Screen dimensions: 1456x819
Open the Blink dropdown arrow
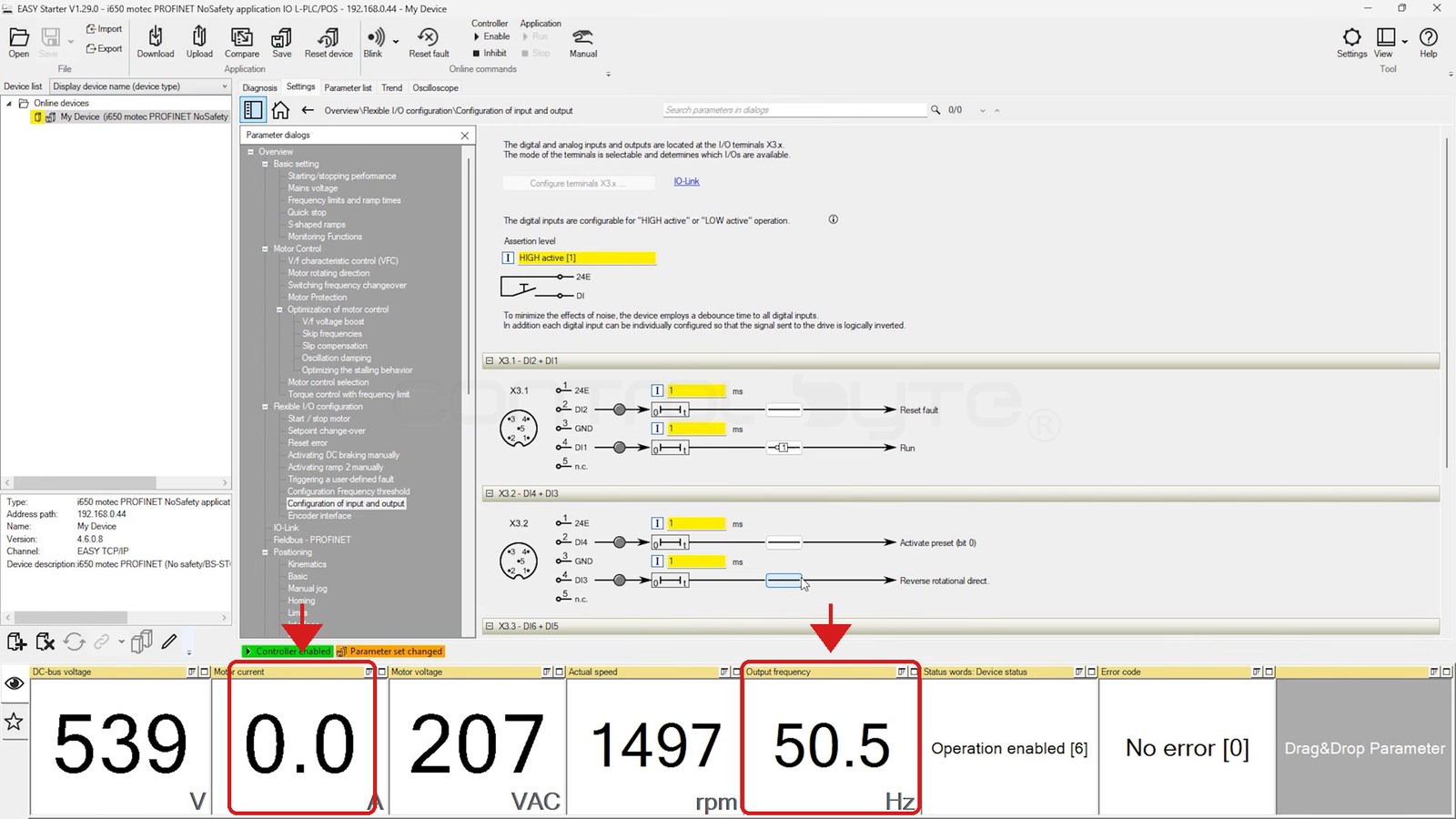click(396, 41)
